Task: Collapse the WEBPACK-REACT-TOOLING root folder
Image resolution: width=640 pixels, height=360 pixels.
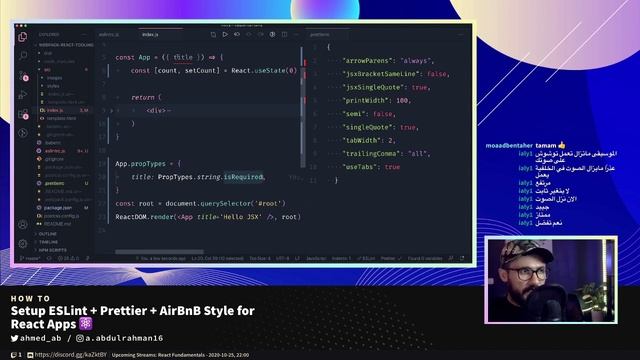Action: coord(65,45)
